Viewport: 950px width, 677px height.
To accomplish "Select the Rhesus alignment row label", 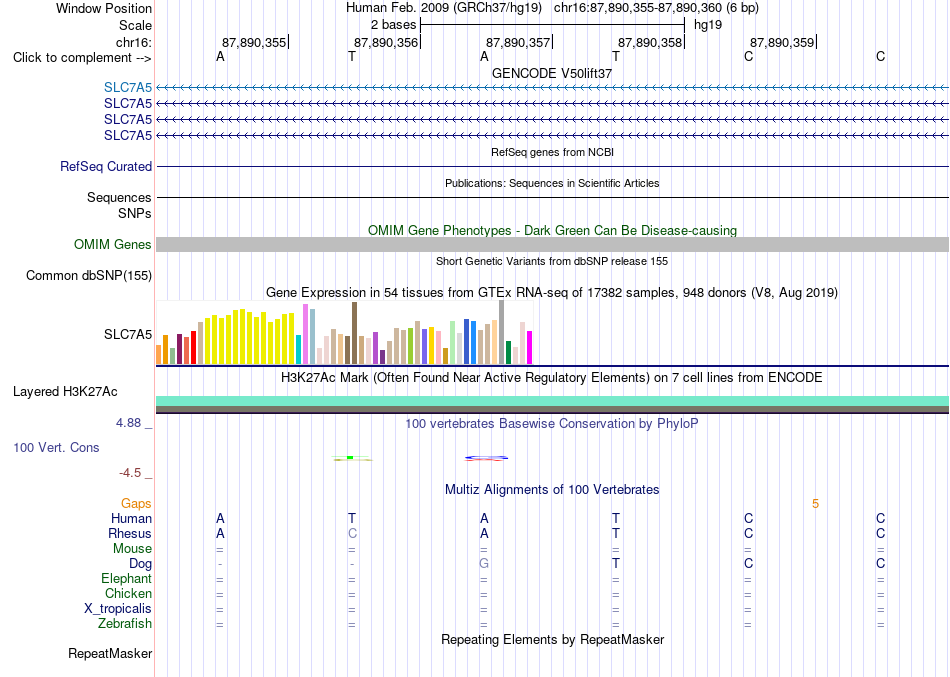I will click(130, 533).
